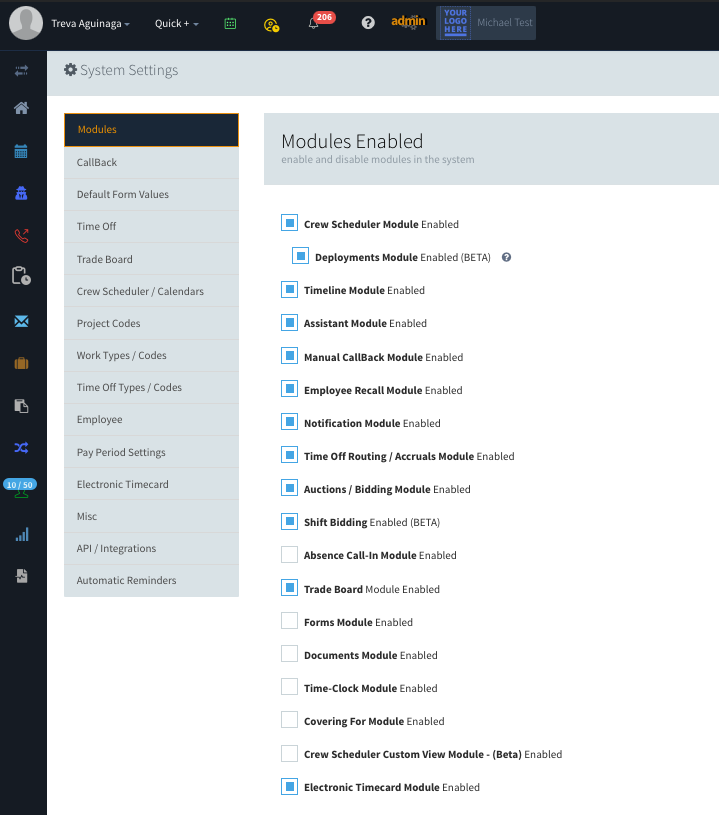Image resolution: width=719 pixels, height=815 pixels.
Task: Toggle Time Off Routing / Accruals checkbox
Action: 290,455
